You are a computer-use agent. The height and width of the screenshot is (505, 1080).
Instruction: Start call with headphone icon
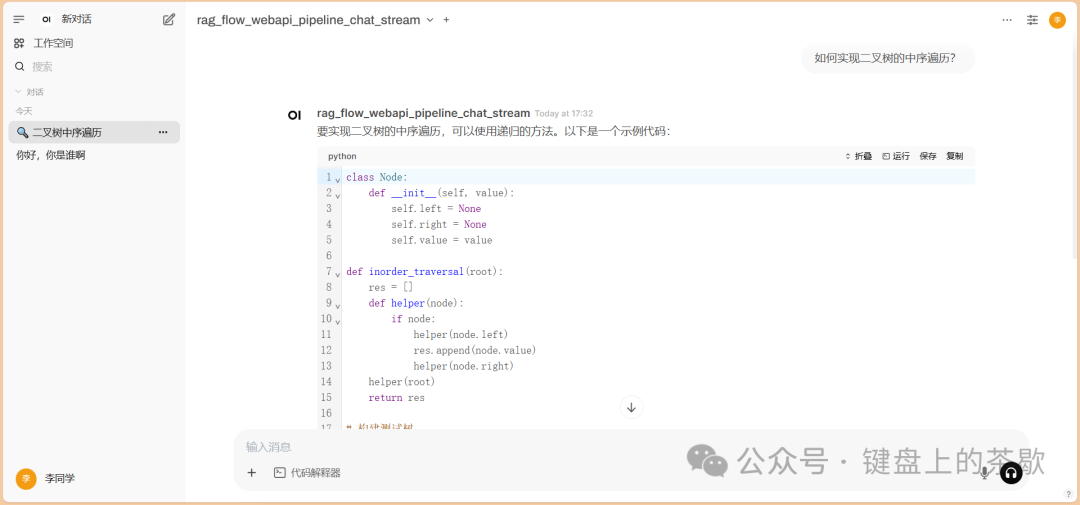click(1011, 473)
